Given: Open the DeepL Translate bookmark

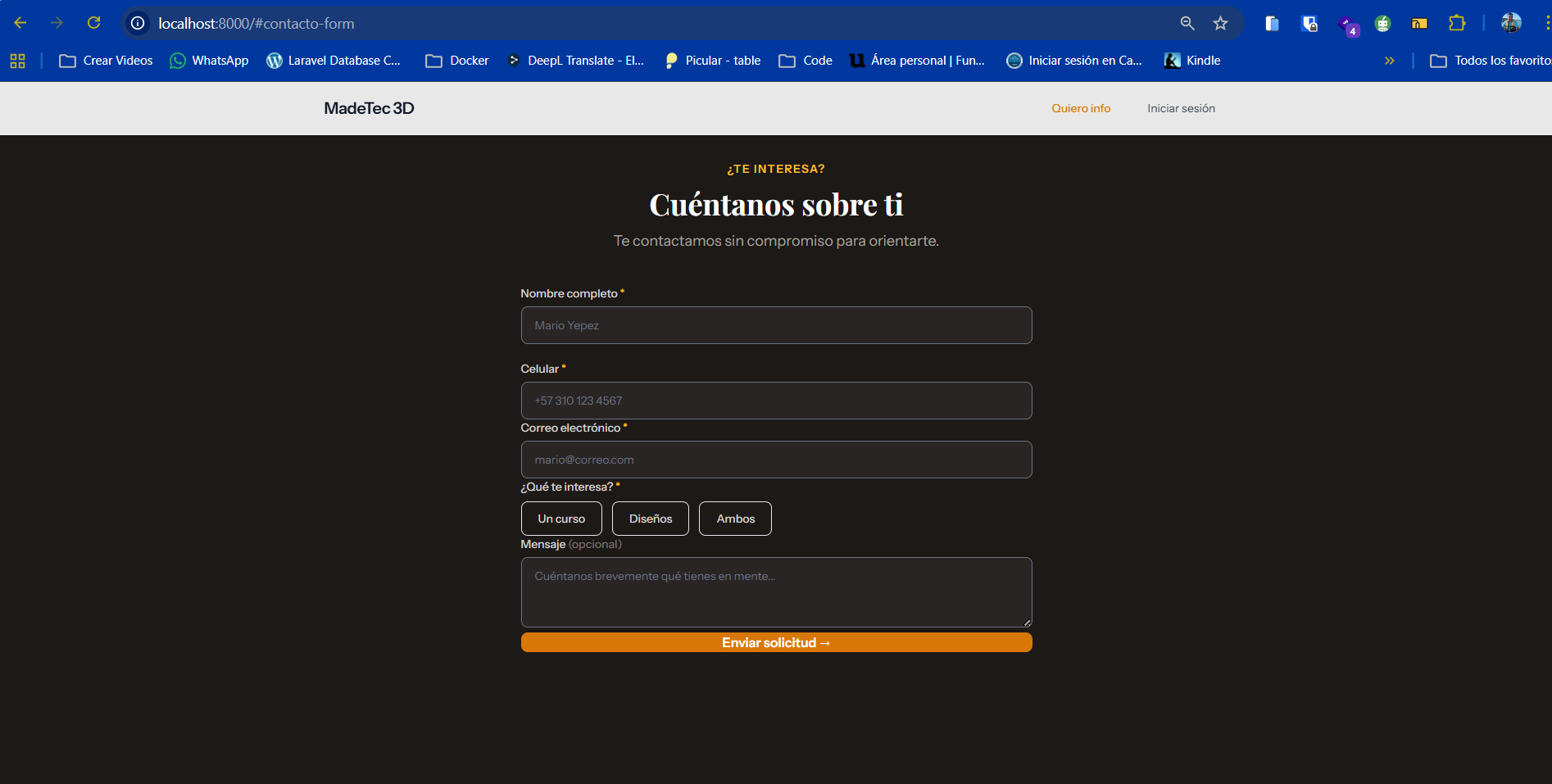Looking at the screenshot, I should [575, 61].
